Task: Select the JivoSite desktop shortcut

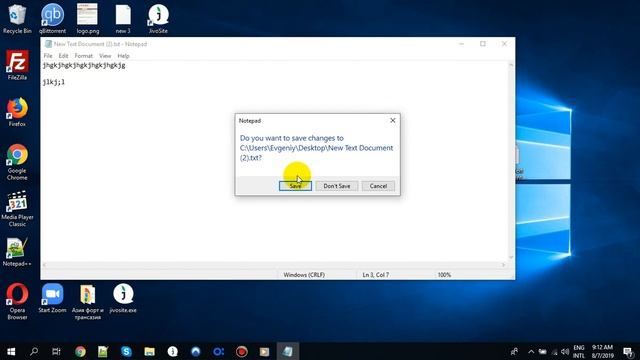Action: (158, 19)
